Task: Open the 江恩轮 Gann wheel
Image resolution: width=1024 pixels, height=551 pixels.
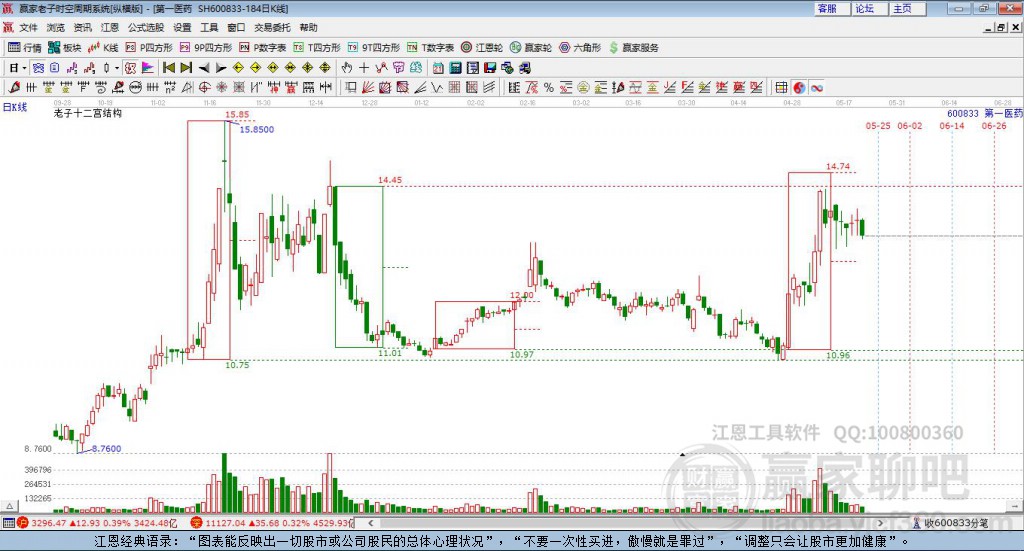Action: (482, 48)
